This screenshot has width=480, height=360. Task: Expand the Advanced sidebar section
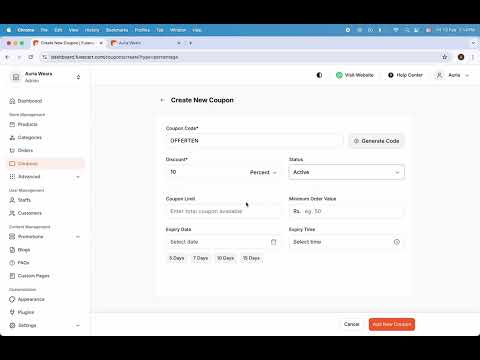coord(45,176)
